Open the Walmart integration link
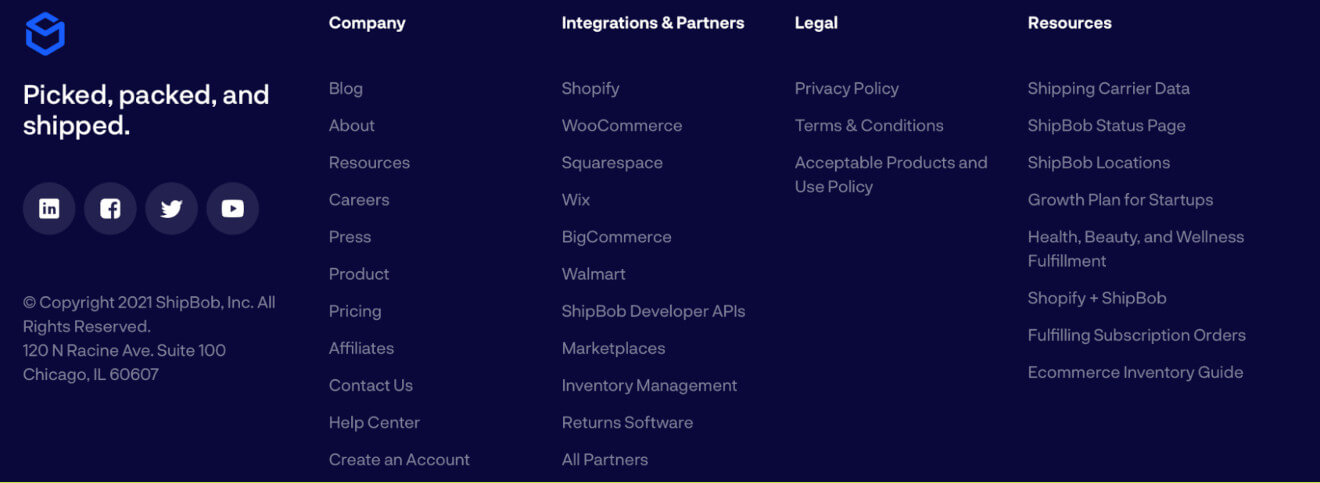The width and height of the screenshot is (1320, 483). tap(594, 273)
